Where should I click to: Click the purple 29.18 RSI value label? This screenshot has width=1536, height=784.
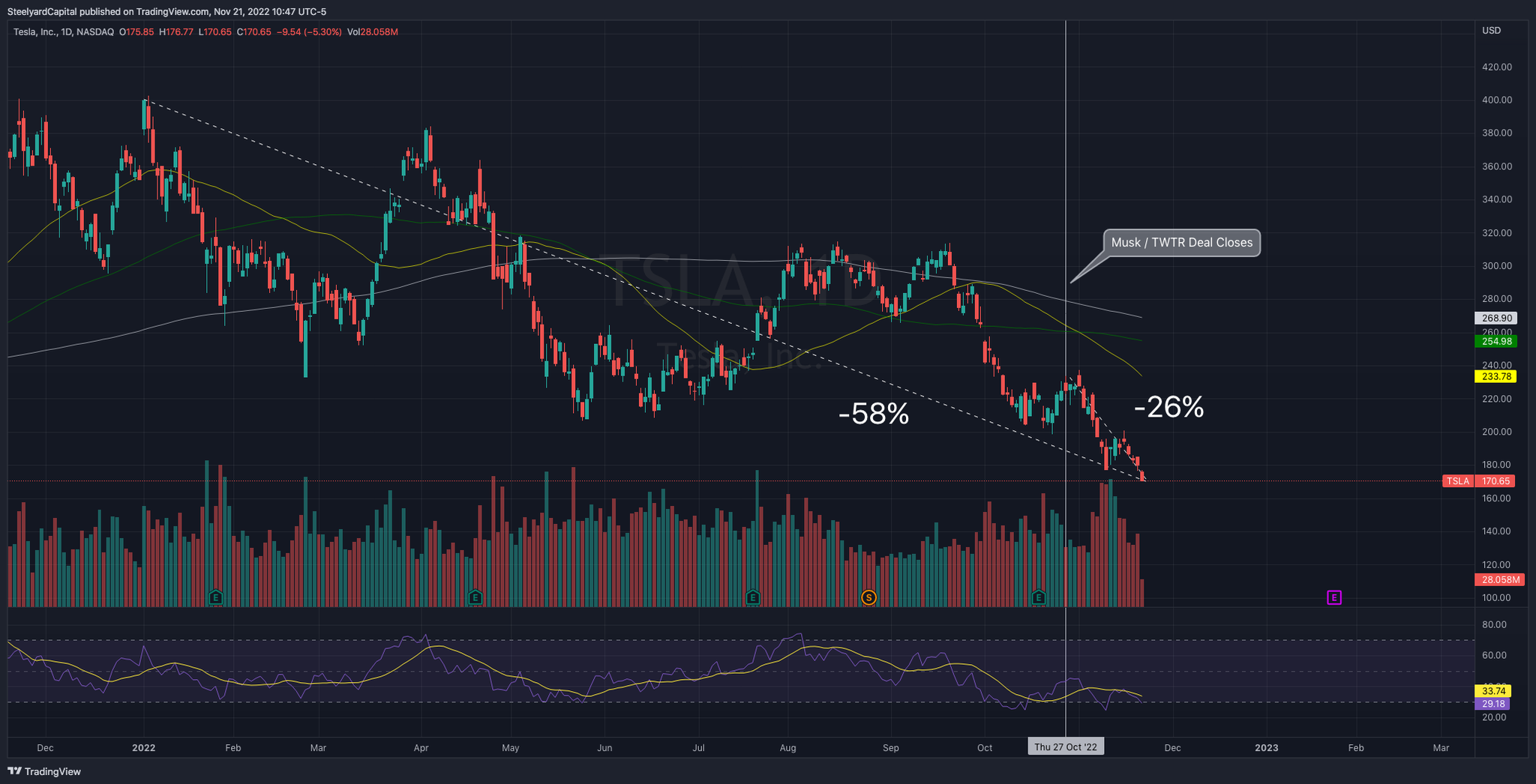(x=1493, y=705)
